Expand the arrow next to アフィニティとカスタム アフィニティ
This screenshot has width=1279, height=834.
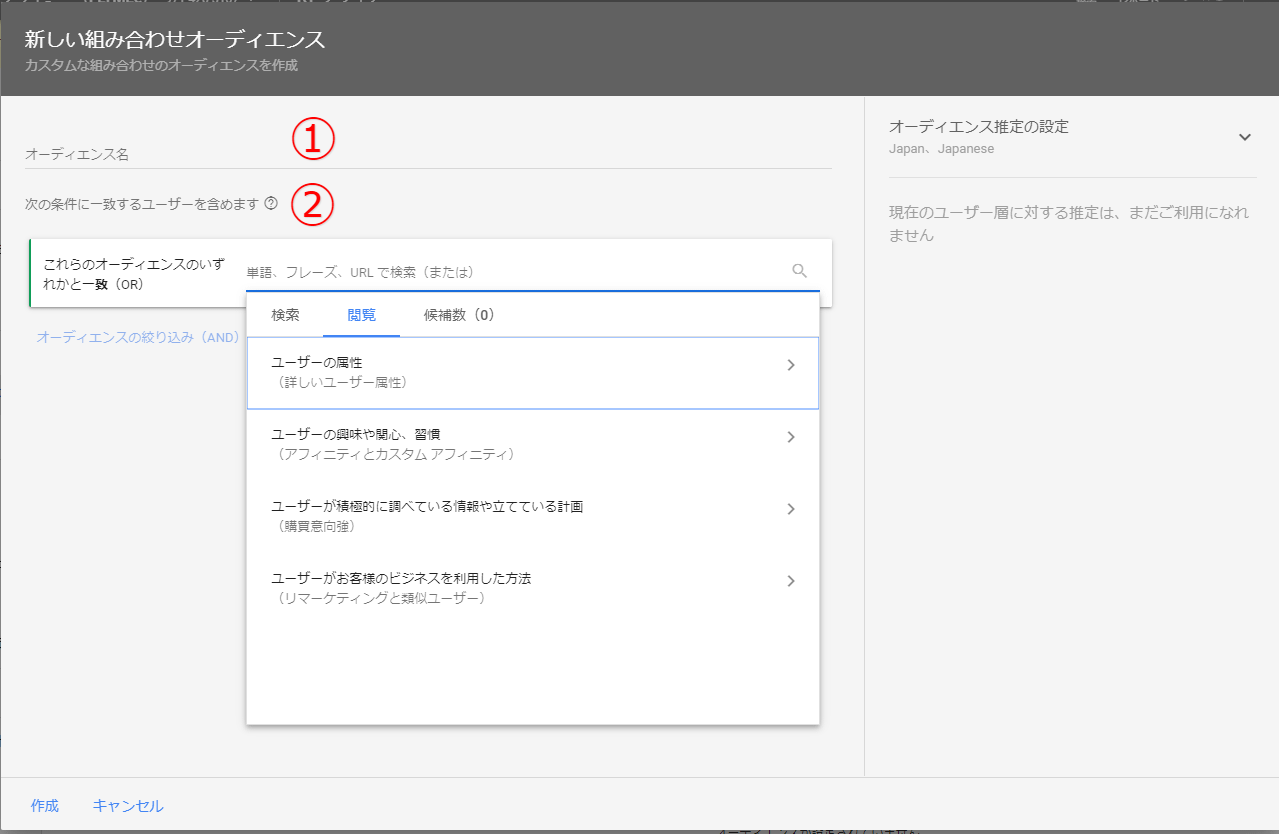[x=791, y=437]
